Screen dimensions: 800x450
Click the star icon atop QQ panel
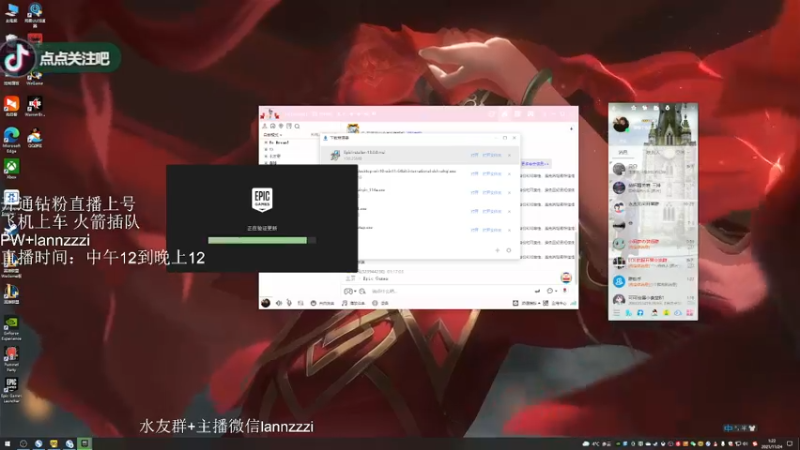pos(634,108)
